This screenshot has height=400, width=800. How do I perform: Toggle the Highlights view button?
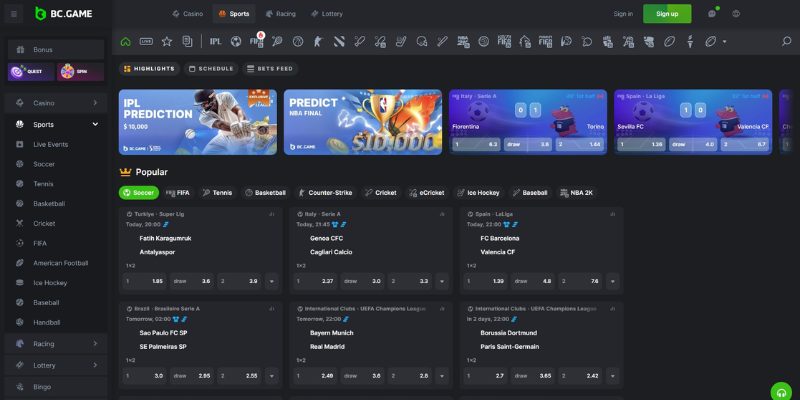coord(149,69)
